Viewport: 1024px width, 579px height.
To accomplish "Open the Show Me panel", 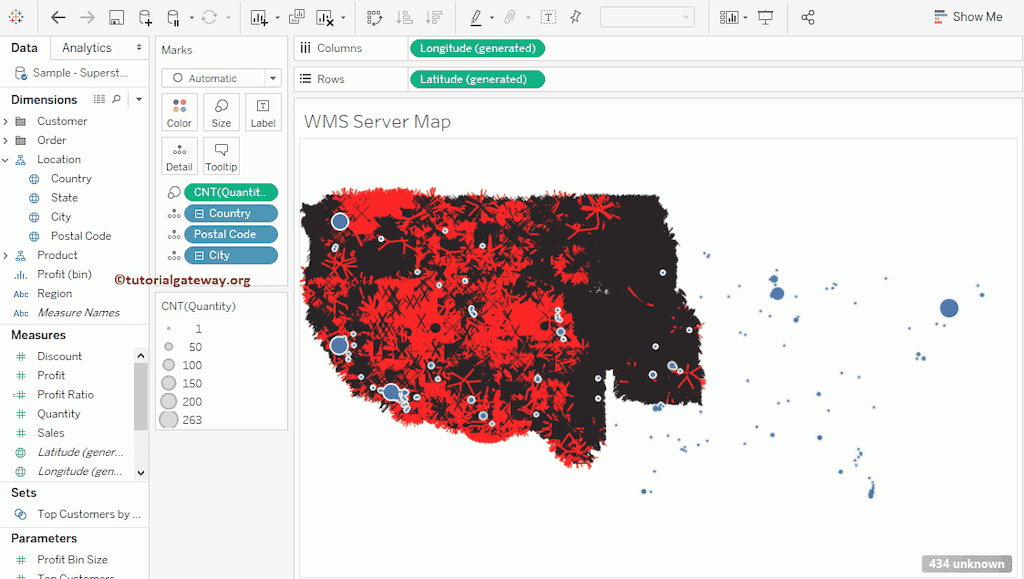I will pos(968,16).
